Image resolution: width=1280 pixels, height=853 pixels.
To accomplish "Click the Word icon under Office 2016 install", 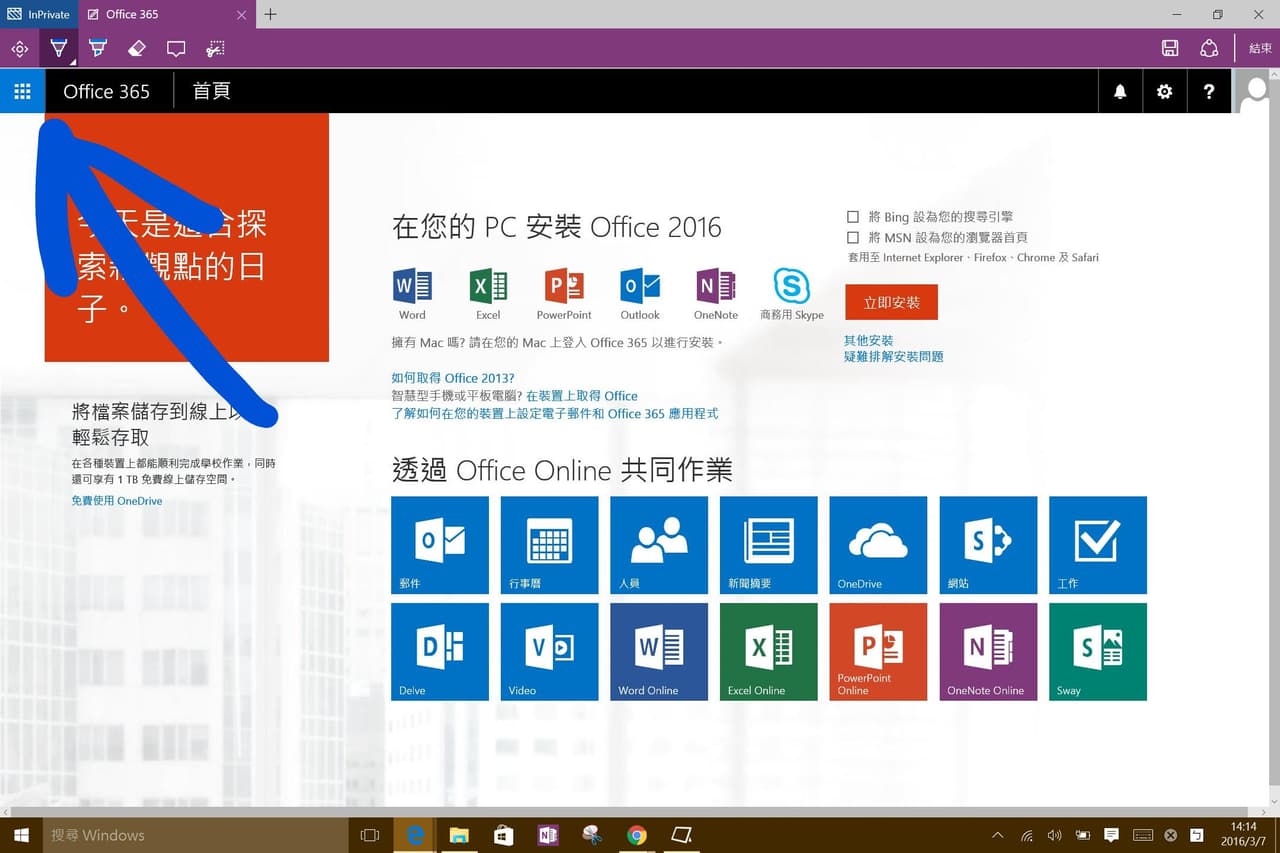I will click(412, 286).
